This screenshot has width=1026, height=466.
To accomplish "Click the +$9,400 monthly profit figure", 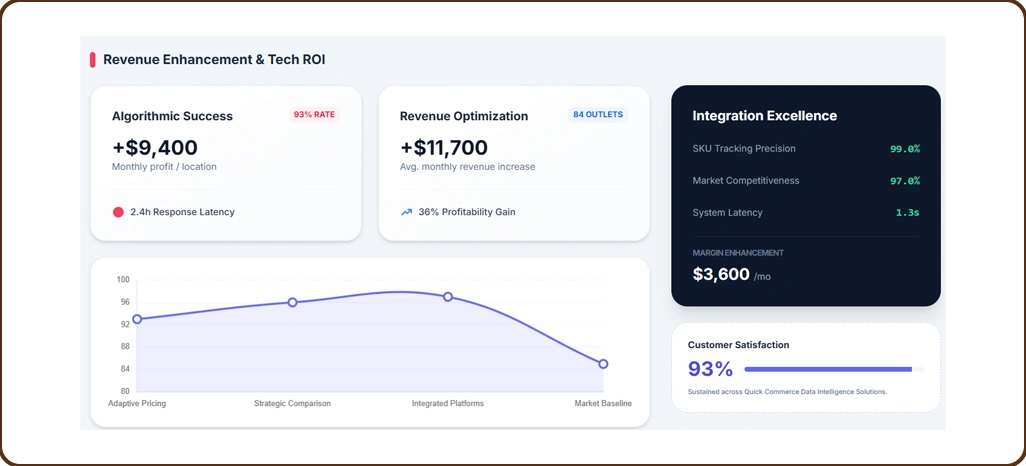I will click(155, 147).
